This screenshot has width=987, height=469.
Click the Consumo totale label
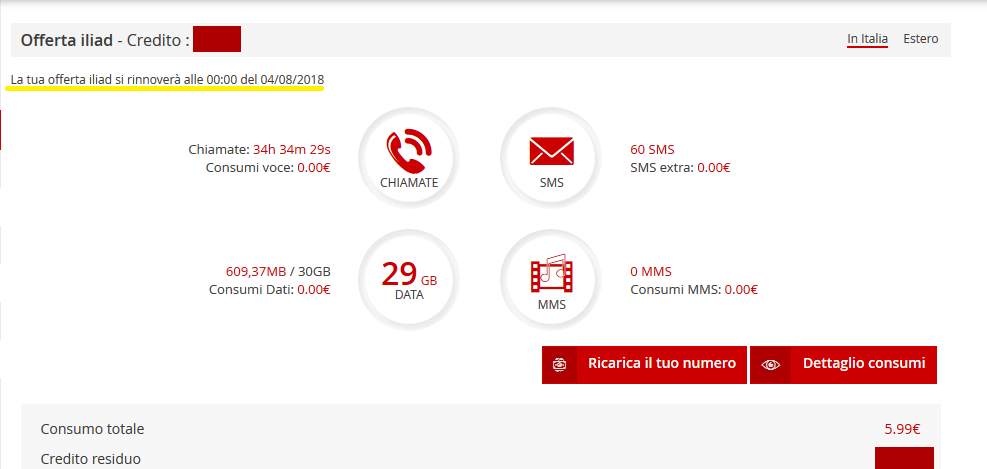93,429
